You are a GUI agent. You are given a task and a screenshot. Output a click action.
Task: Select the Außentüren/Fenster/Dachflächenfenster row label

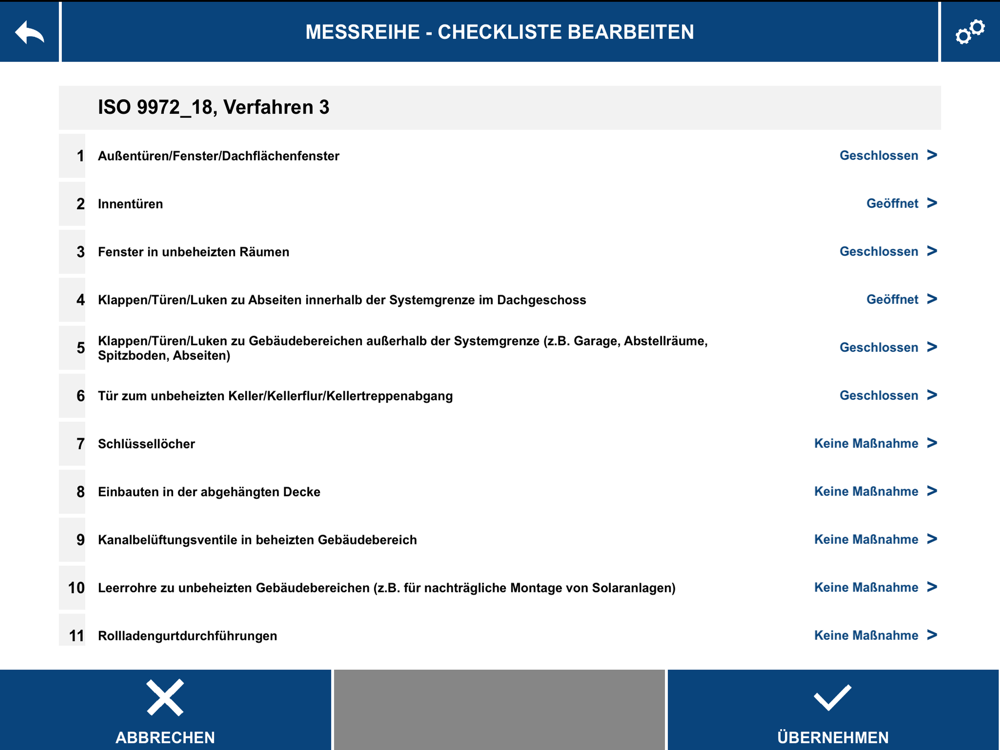click(x=218, y=156)
